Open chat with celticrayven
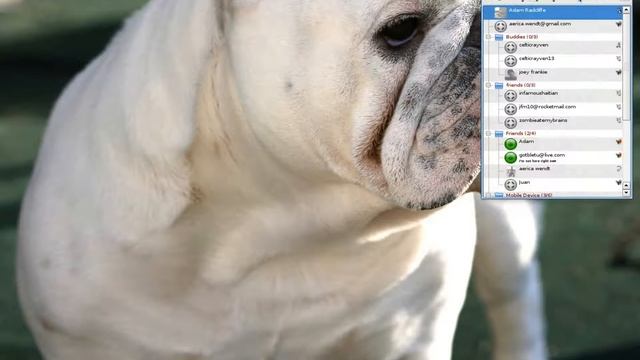Viewport: 640px width, 360px height. pos(533,45)
